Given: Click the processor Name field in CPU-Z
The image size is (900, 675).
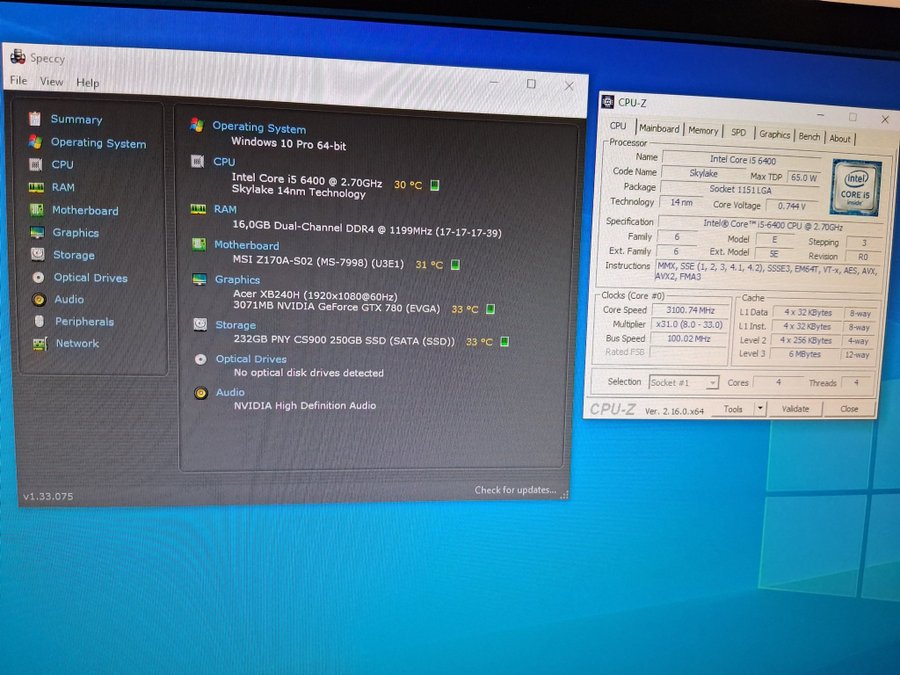Looking at the screenshot, I should [x=743, y=160].
